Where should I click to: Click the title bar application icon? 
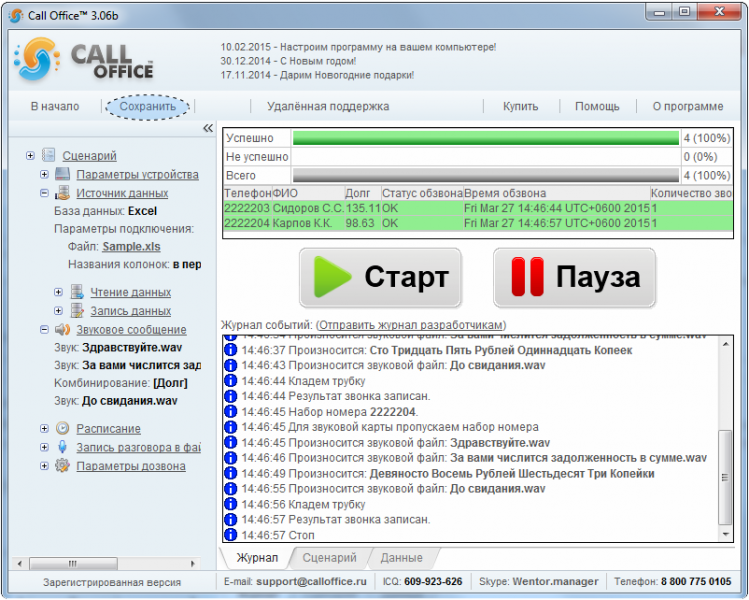(x=16, y=16)
